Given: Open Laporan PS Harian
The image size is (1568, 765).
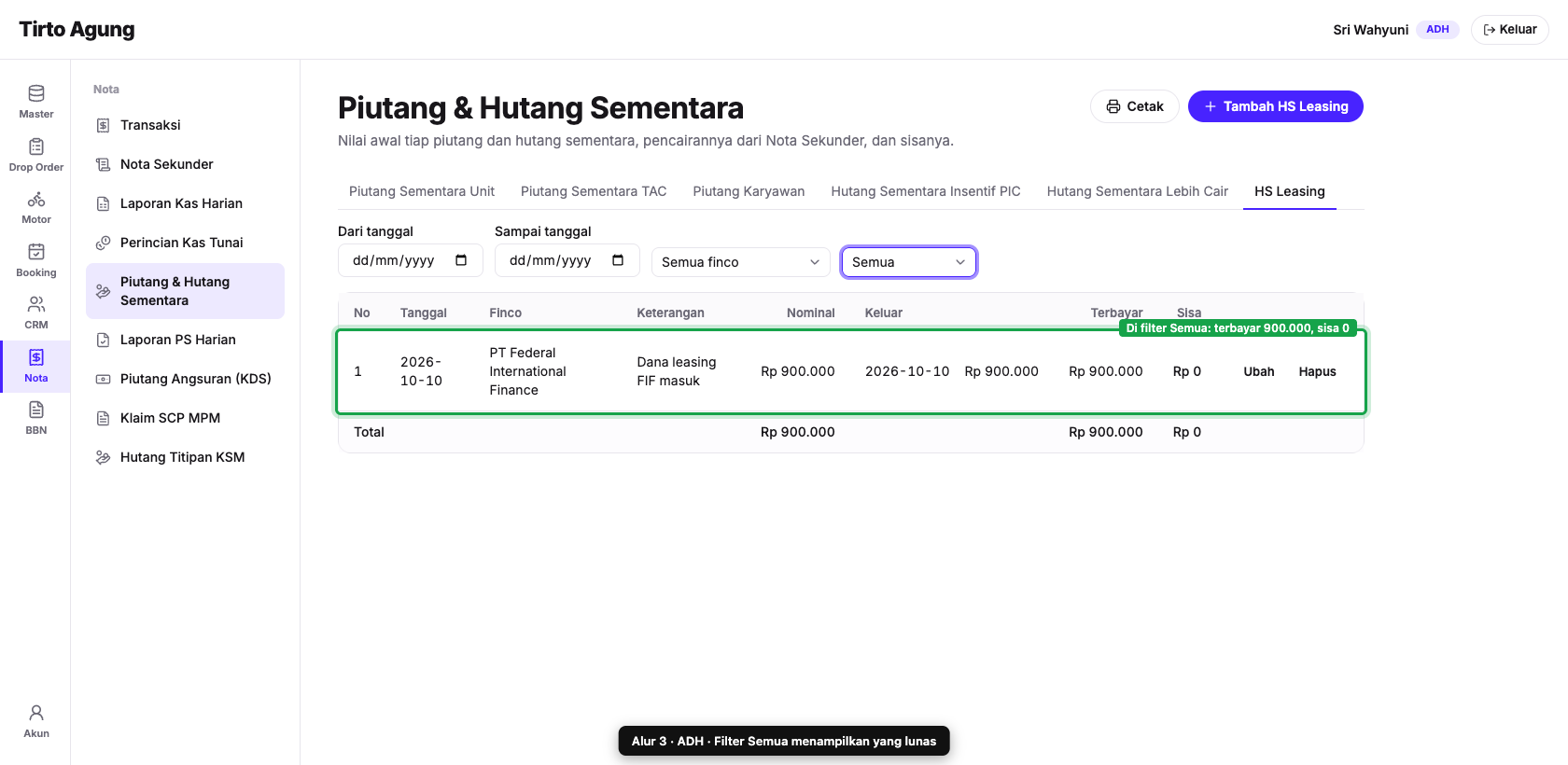Looking at the screenshot, I should pyautogui.click(x=185, y=340).
